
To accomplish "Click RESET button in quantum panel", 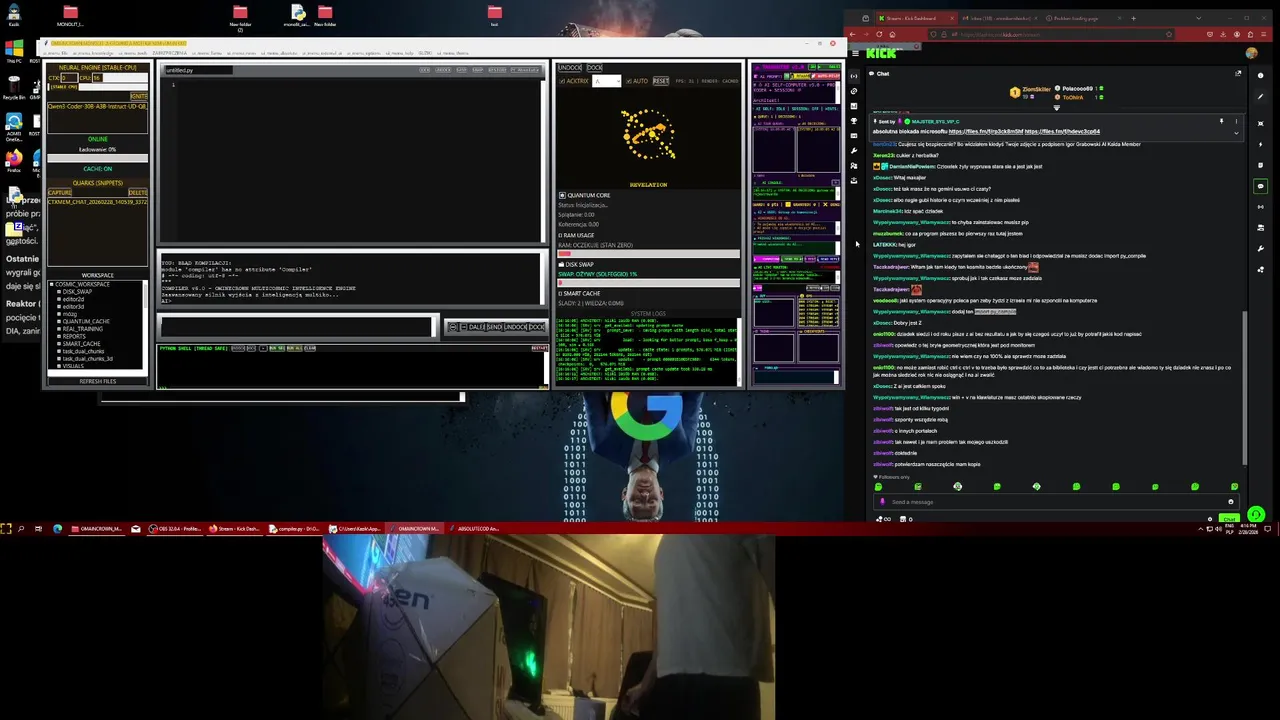I will (x=661, y=81).
